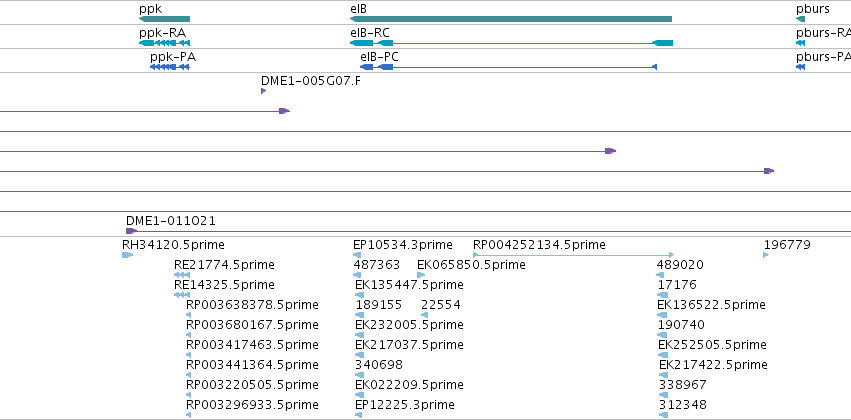Click the 196779 feature arrow
Image resolution: width=851 pixels, height=420 pixels.
point(766,255)
